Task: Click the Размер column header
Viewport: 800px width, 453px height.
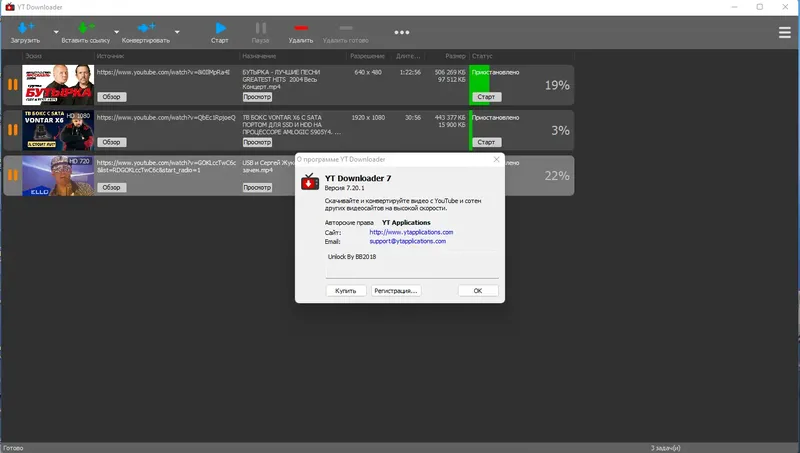Action: [455, 56]
